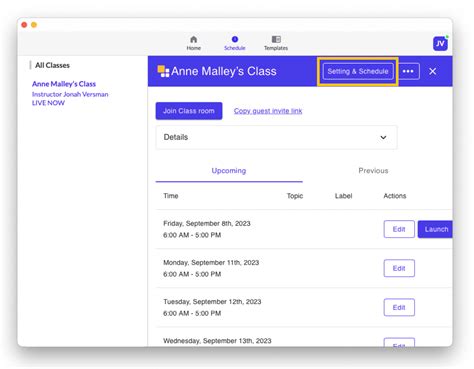The height and width of the screenshot is (369, 474).
Task: Click the Actions column header
Action: [x=395, y=196]
